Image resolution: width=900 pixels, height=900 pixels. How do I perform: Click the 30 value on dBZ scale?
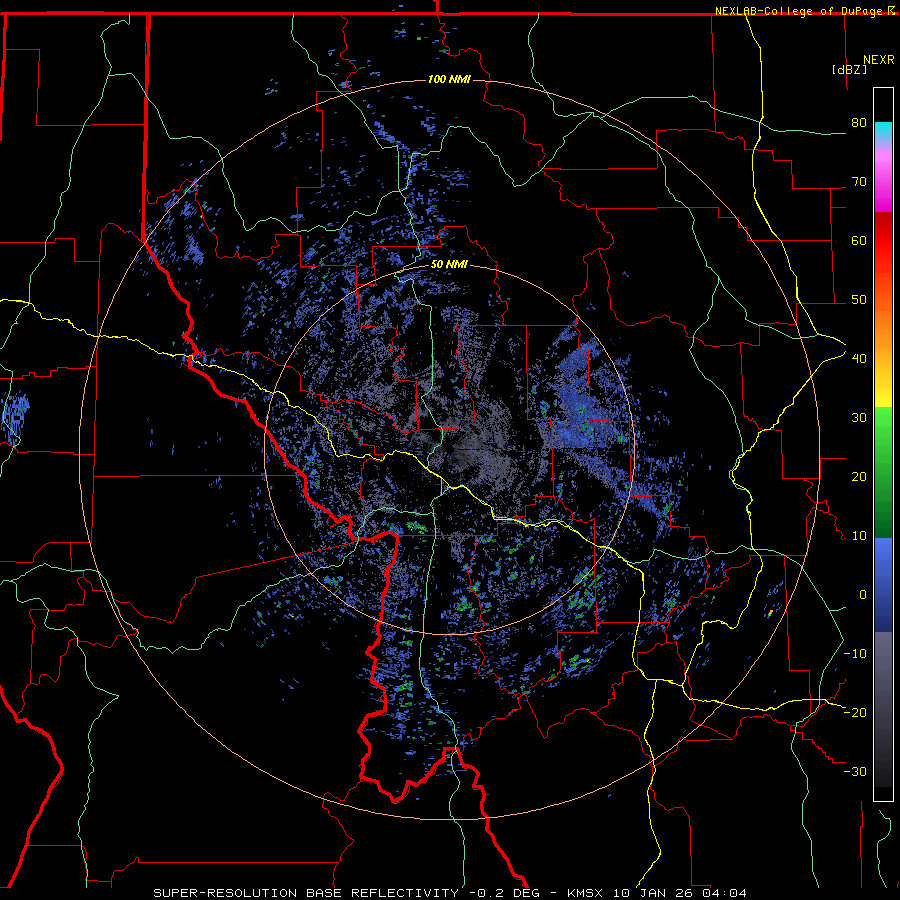click(859, 418)
